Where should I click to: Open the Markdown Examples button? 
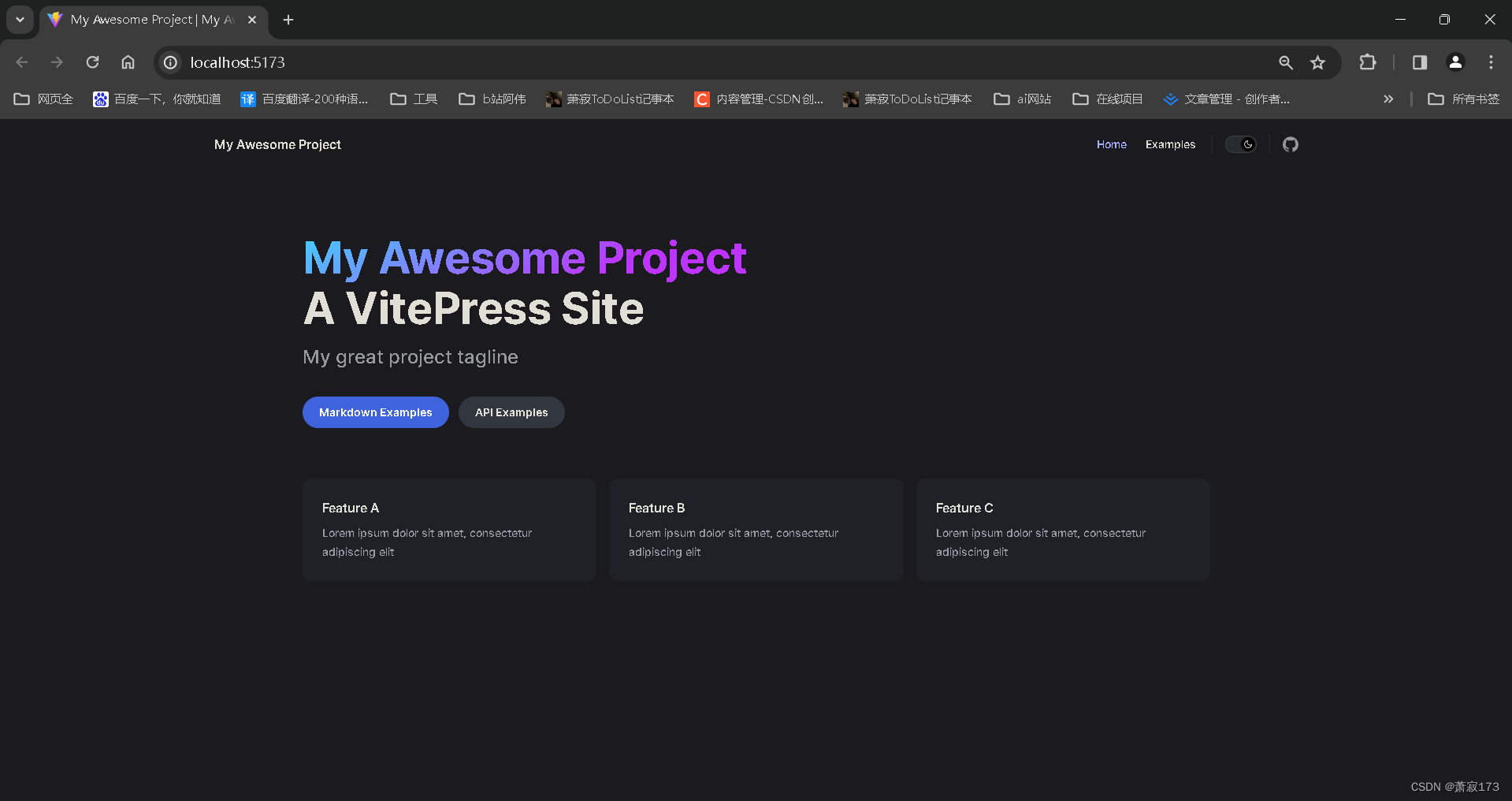(375, 412)
